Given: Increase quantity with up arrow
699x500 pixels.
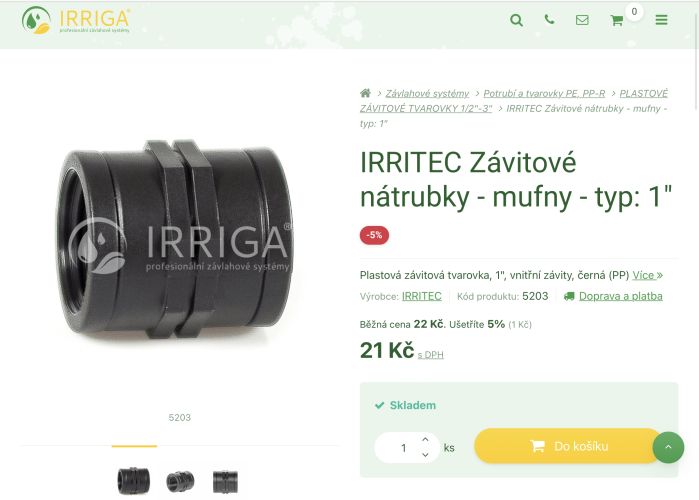Looking at the screenshot, I should (425, 439).
